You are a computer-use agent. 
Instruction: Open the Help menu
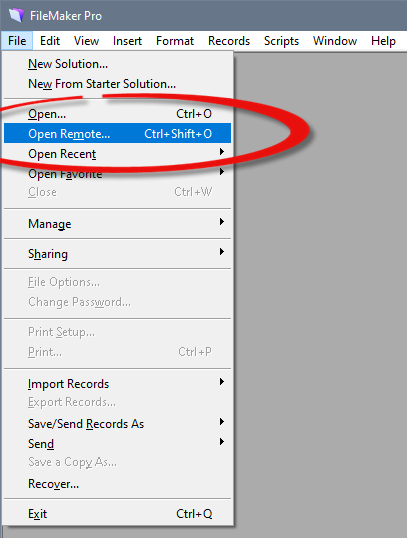[x=383, y=41]
